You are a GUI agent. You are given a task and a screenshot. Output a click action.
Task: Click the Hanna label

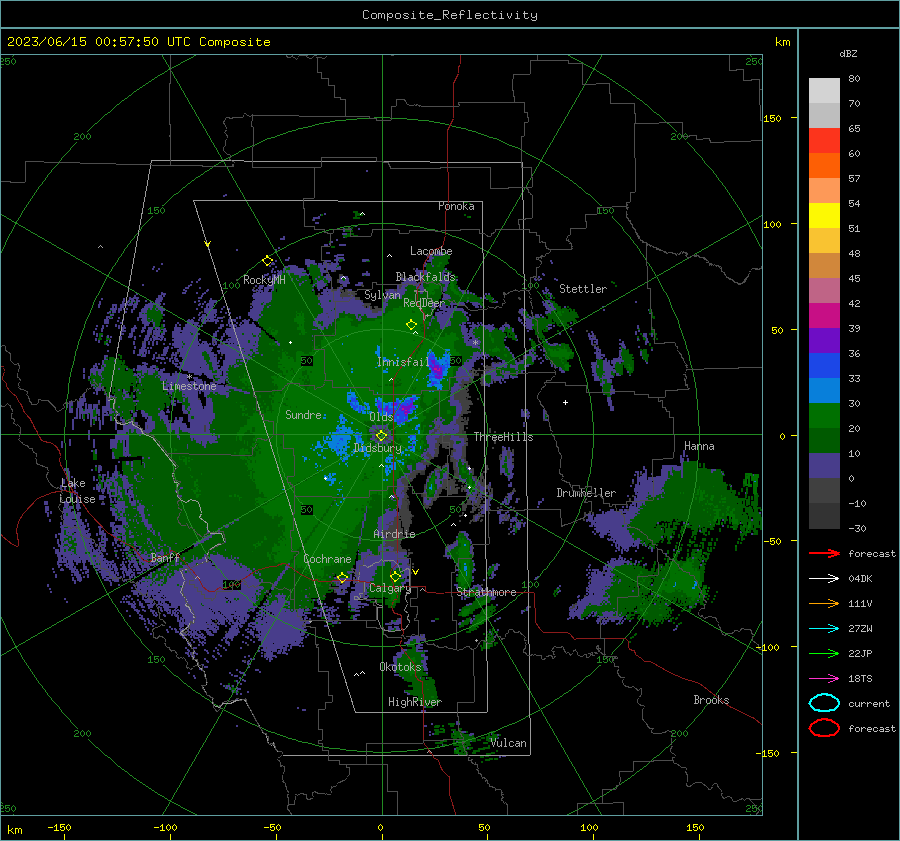(x=699, y=446)
